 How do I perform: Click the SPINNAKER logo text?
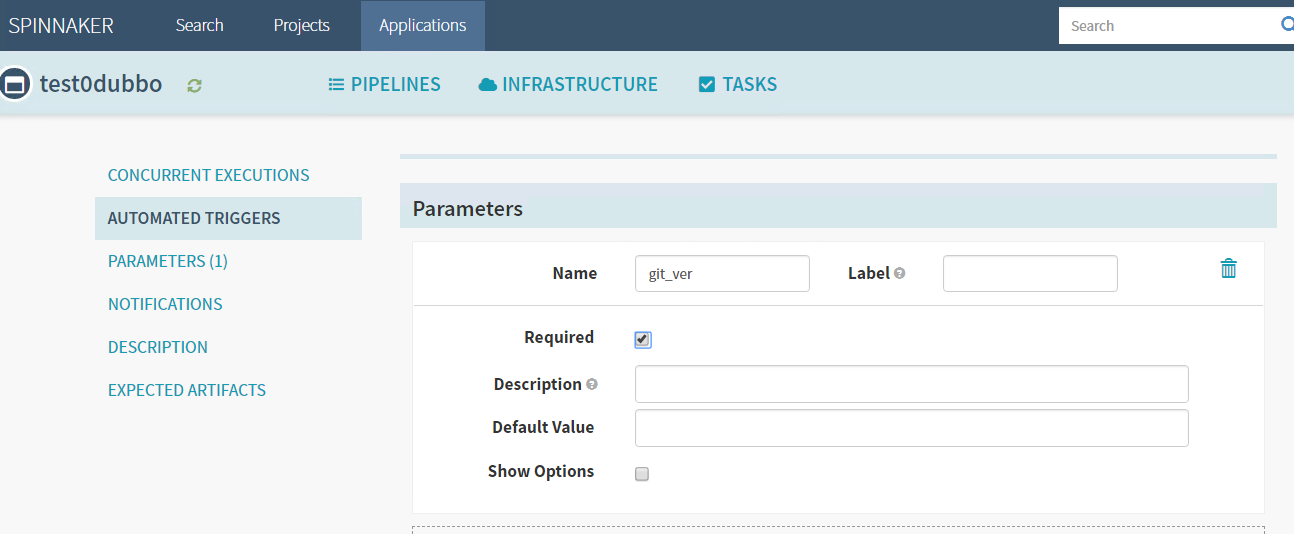click(61, 26)
